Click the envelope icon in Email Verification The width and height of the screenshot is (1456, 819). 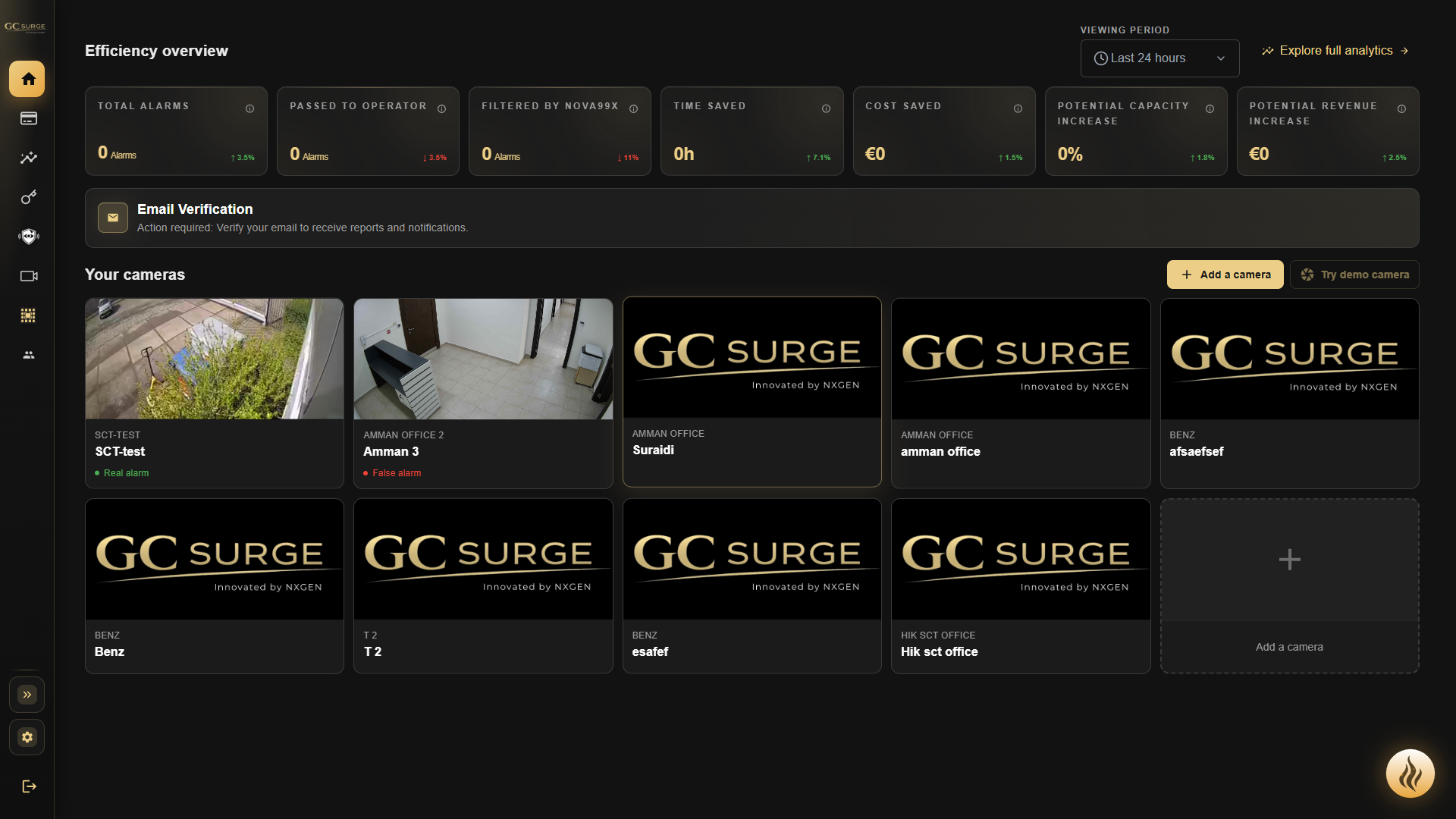coord(113,218)
